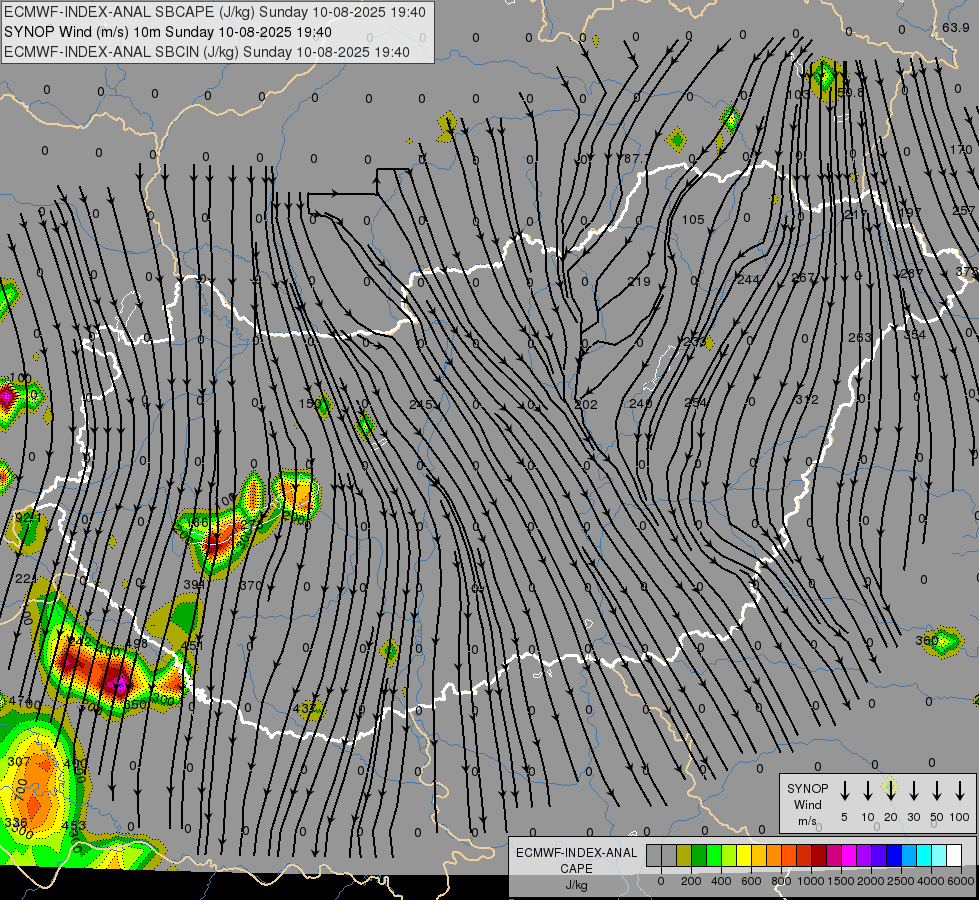Click the 360 value beside the green cell
Screen dimensions: 979x900
click(x=927, y=641)
